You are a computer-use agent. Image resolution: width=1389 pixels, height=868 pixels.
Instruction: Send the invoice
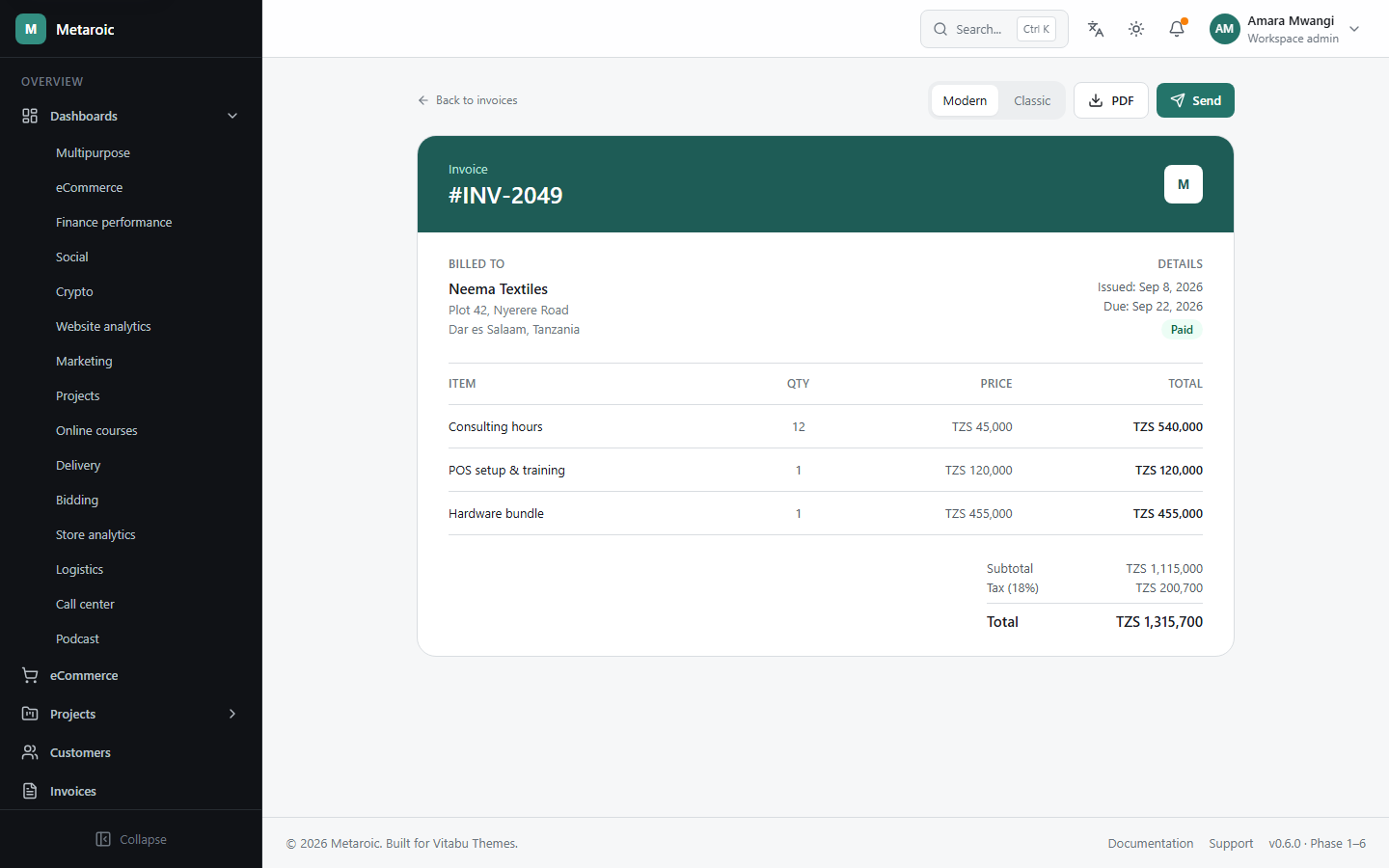point(1195,100)
